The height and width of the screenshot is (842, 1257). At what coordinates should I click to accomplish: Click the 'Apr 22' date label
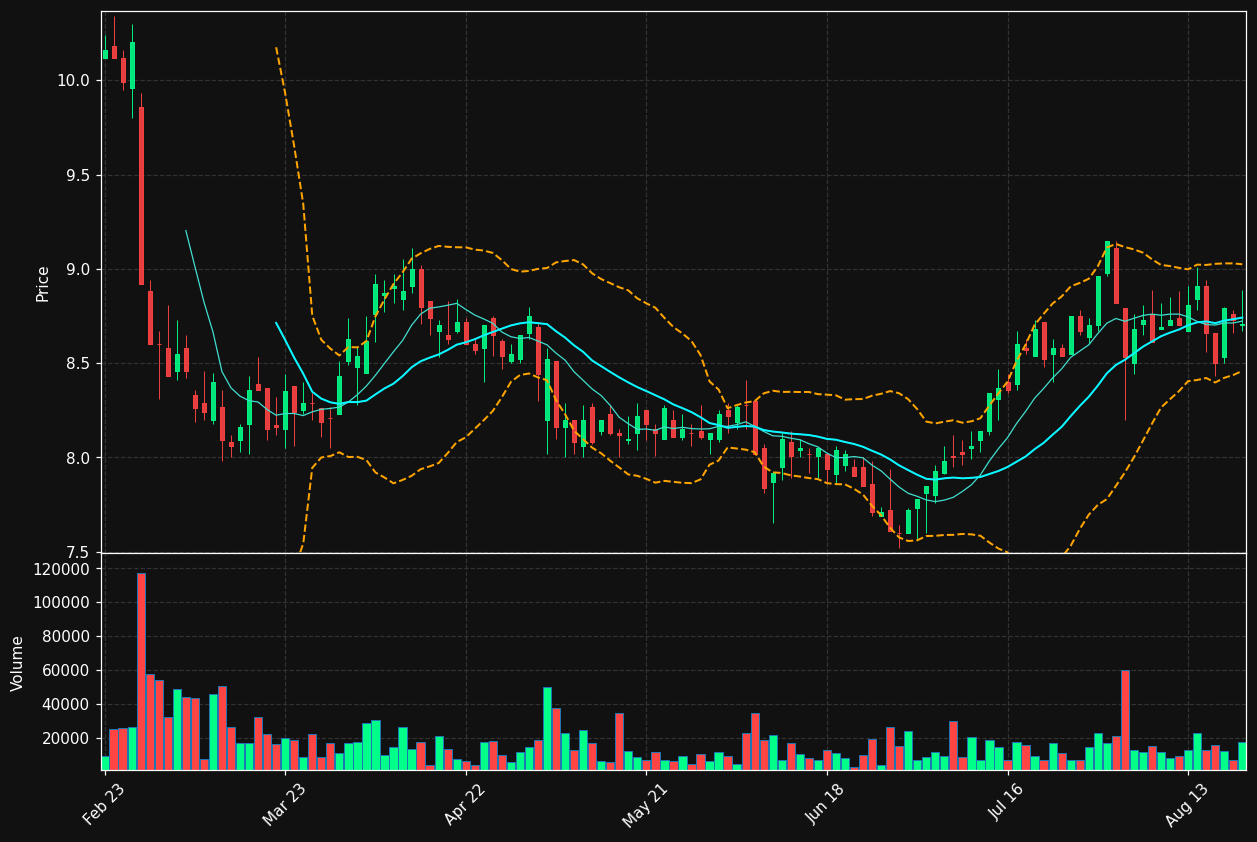[x=465, y=805]
